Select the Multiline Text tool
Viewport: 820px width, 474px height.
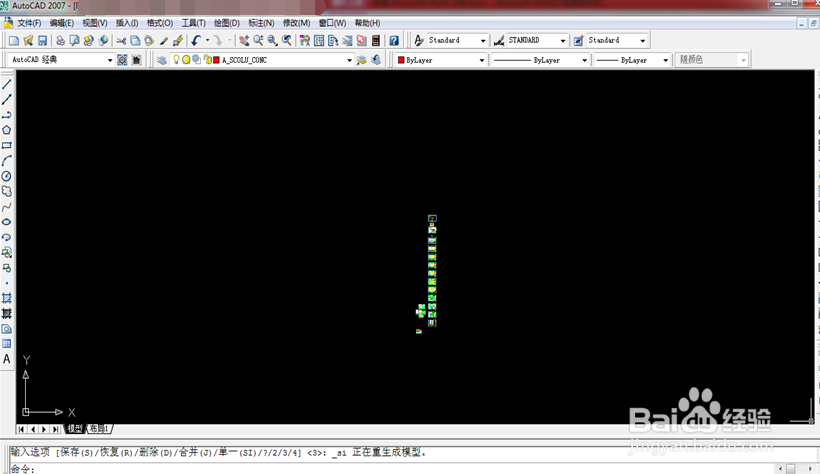click(7, 359)
